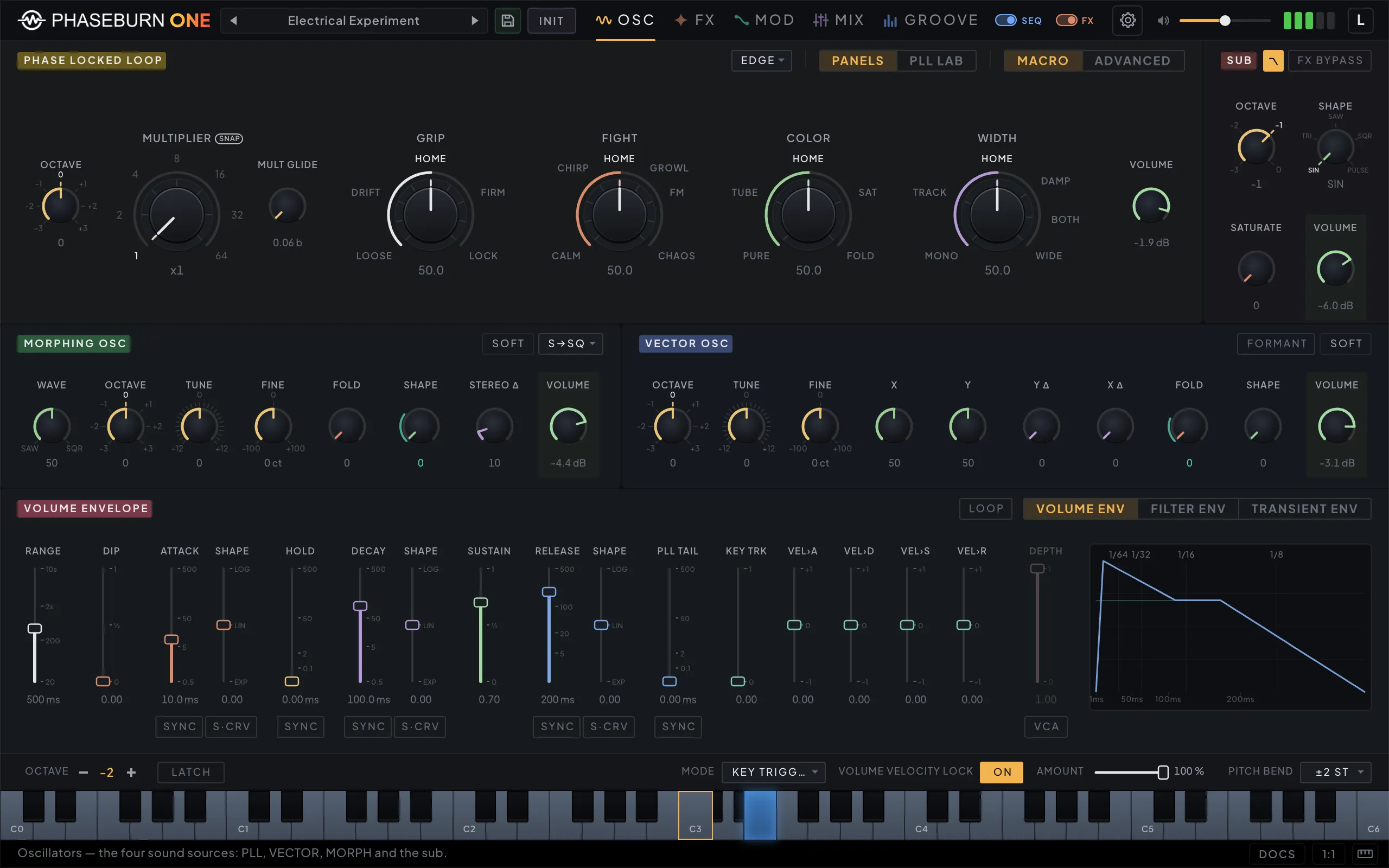The width and height of the screenshot is (1389, 868).
Task: Increase keyboard octave with plus
Action: (131, 772)
